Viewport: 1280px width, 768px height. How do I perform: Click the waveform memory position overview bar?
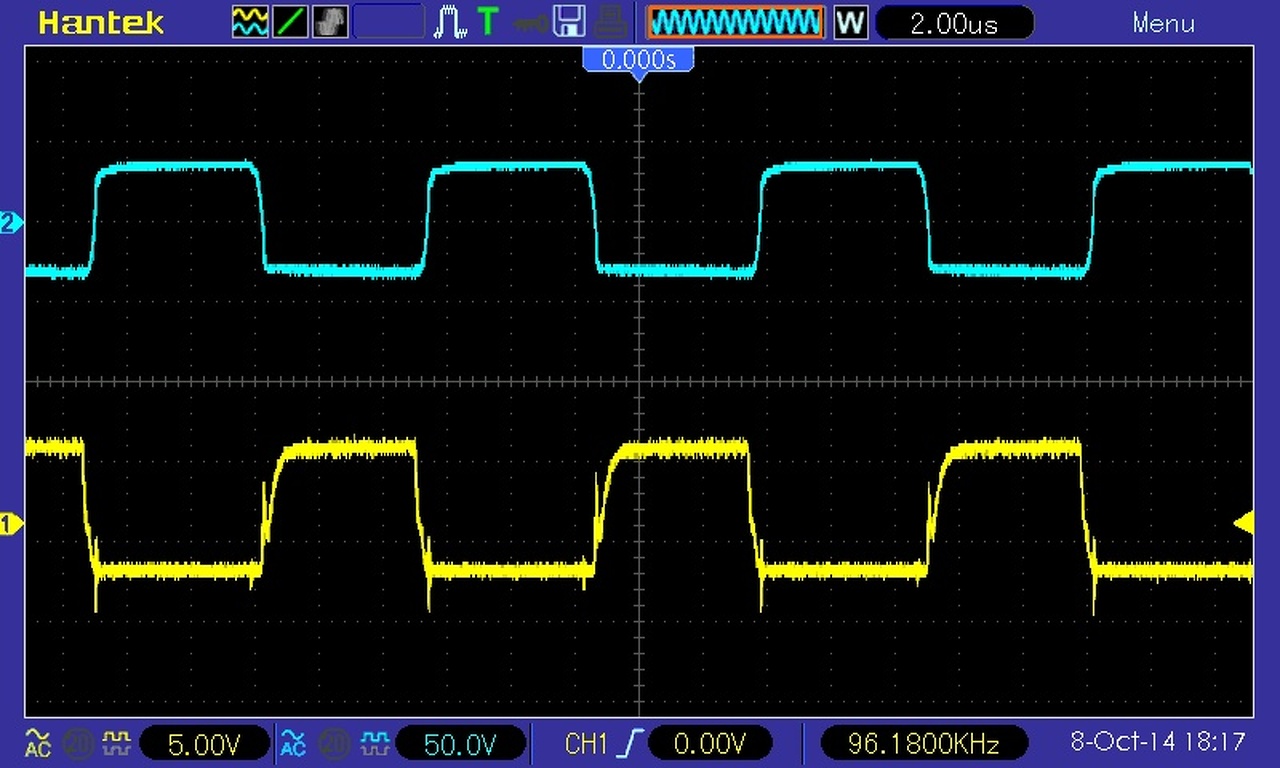click(x=735, y=21)
